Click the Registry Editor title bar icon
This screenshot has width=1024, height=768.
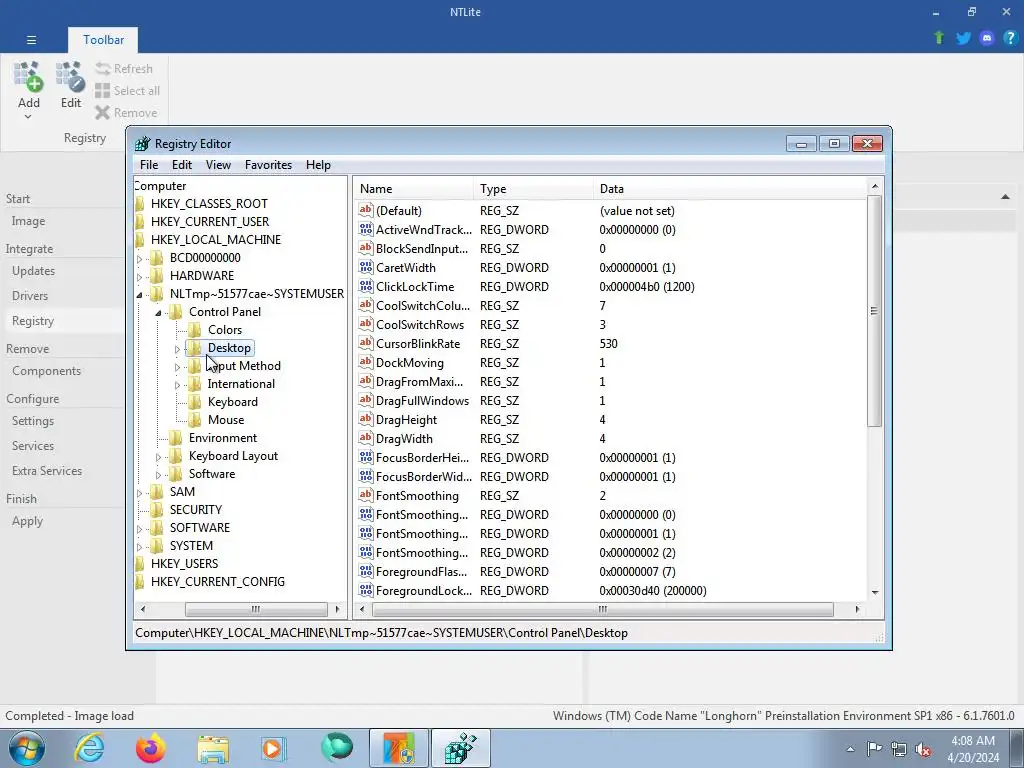tap(142, 144)
